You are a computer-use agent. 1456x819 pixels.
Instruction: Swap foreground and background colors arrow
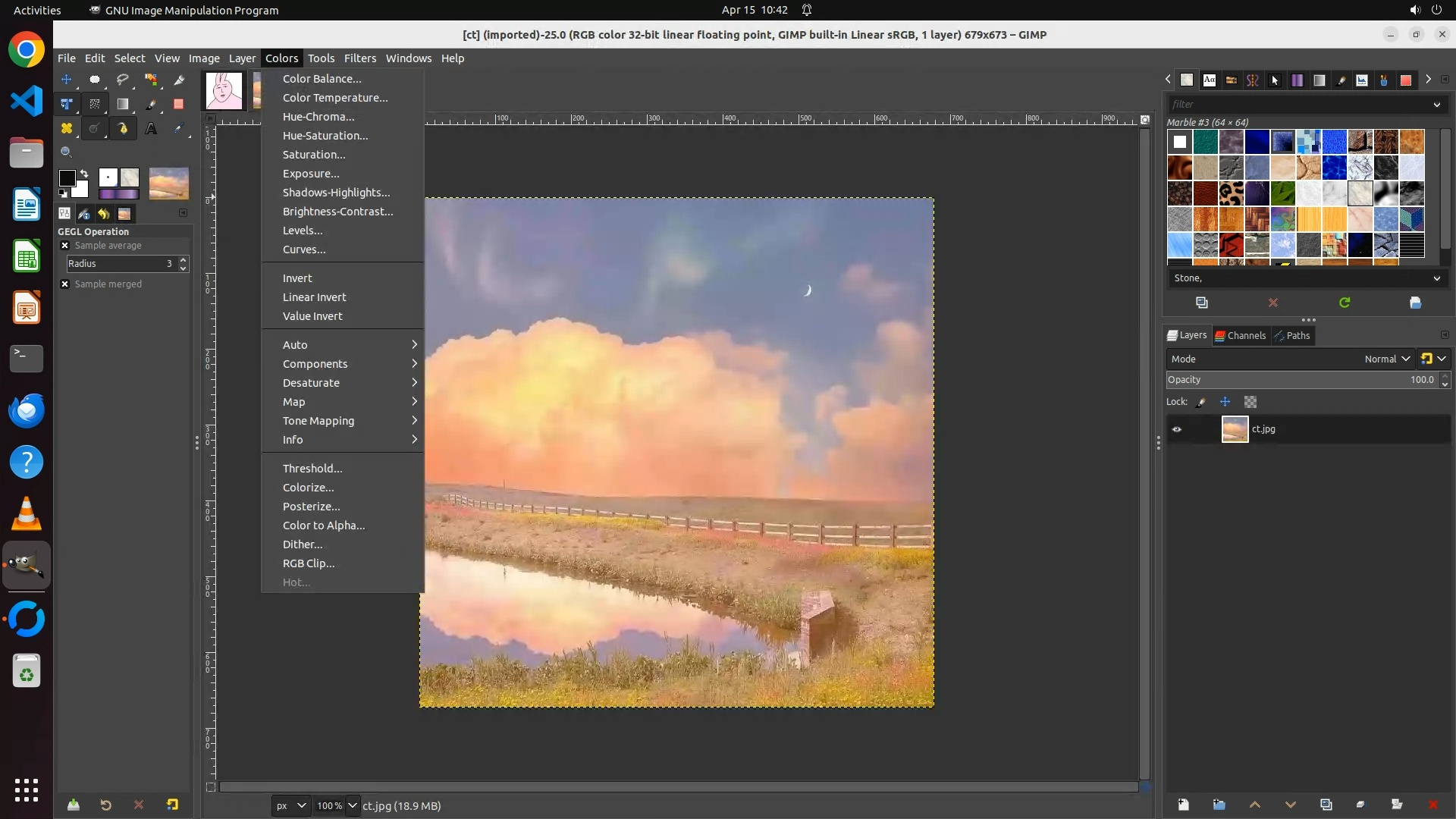click(84, 174)
